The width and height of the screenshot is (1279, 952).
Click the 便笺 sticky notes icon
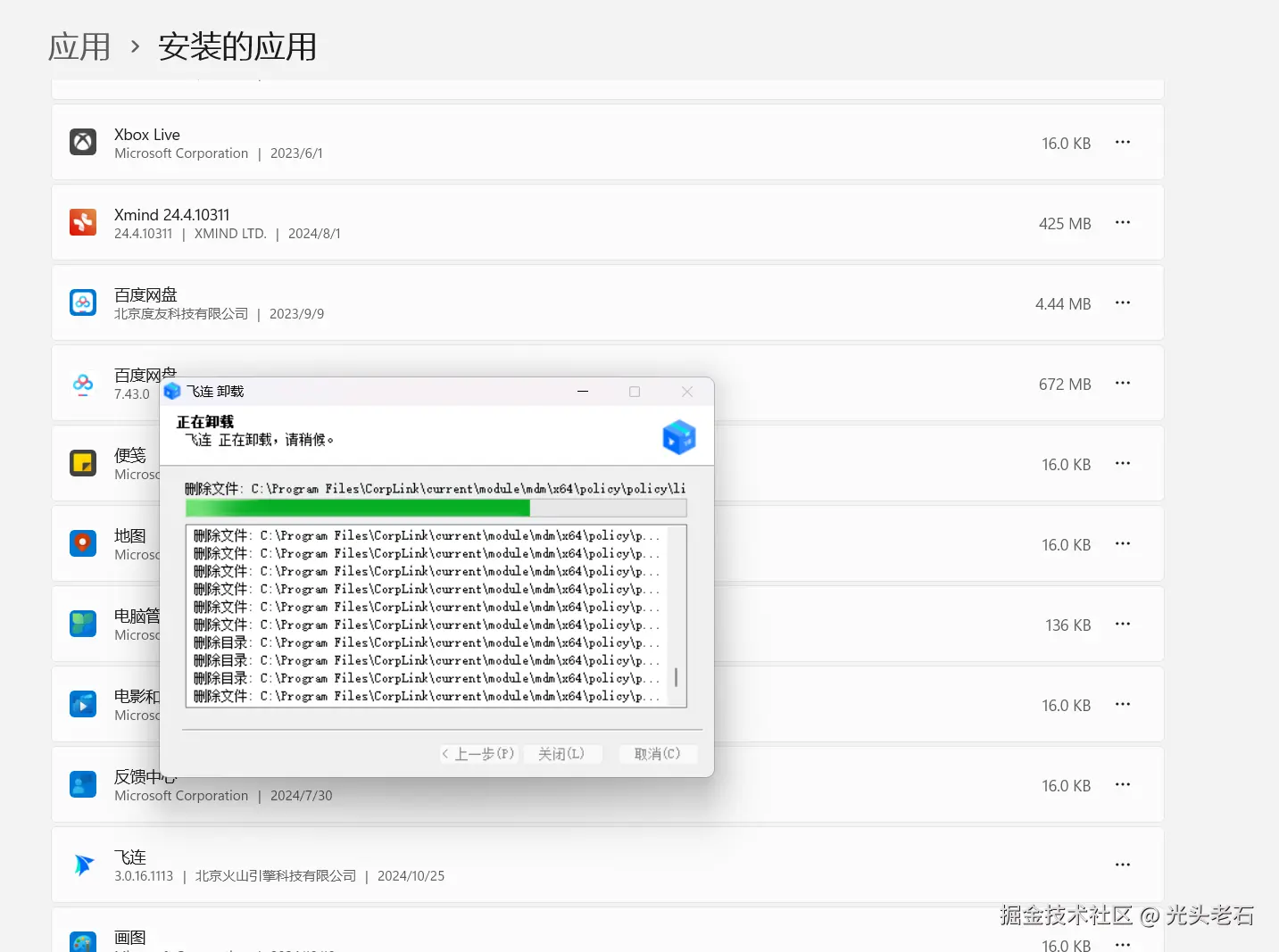83,463
